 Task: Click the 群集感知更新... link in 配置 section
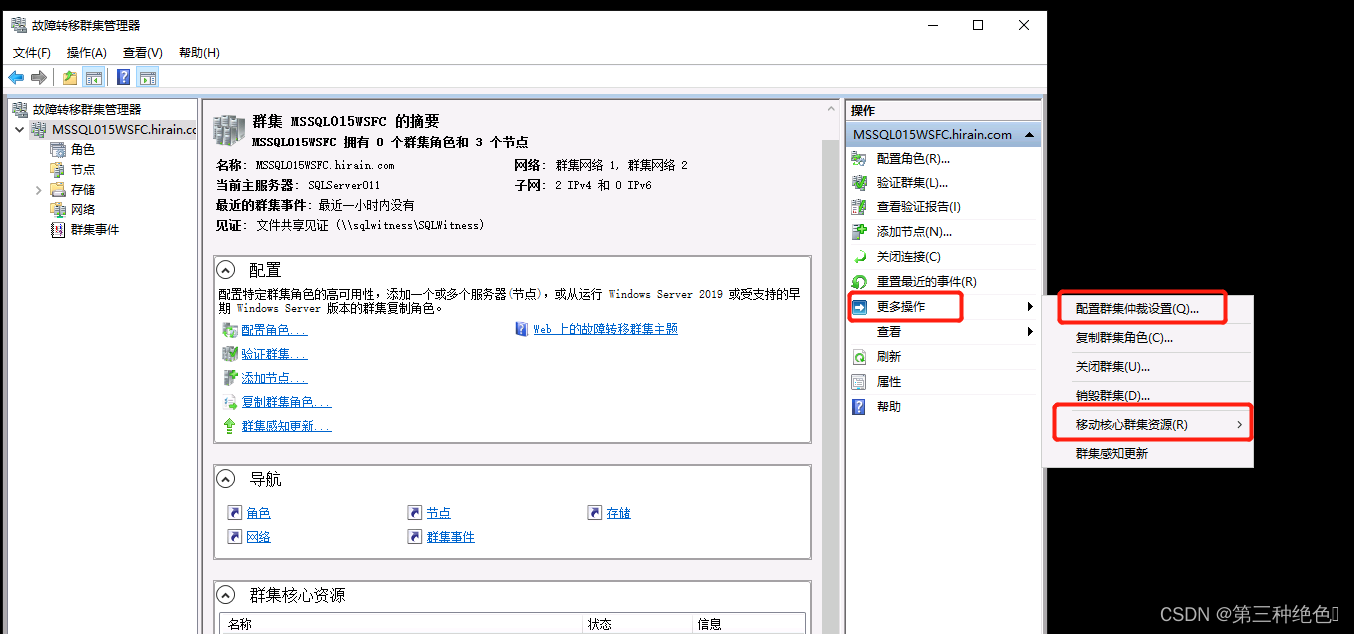pos(286,426)
